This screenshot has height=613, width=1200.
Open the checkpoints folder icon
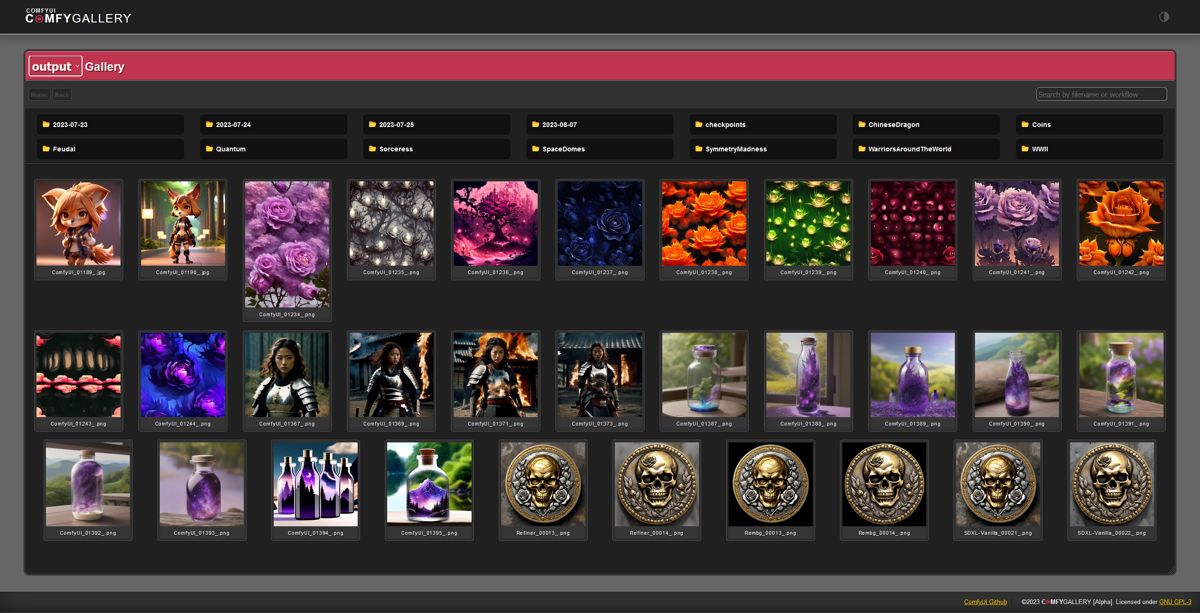[x=697, y=124]
